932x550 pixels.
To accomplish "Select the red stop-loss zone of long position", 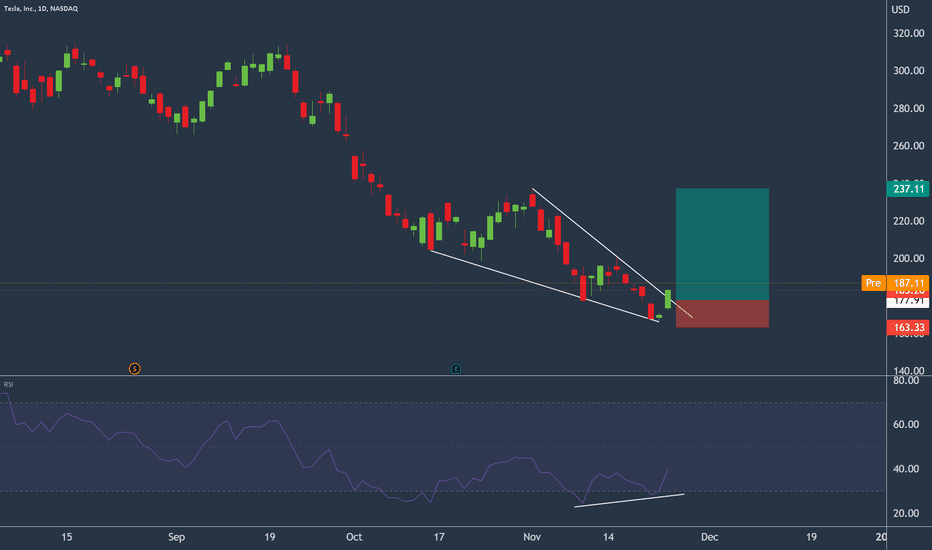I will pos(722,314).
